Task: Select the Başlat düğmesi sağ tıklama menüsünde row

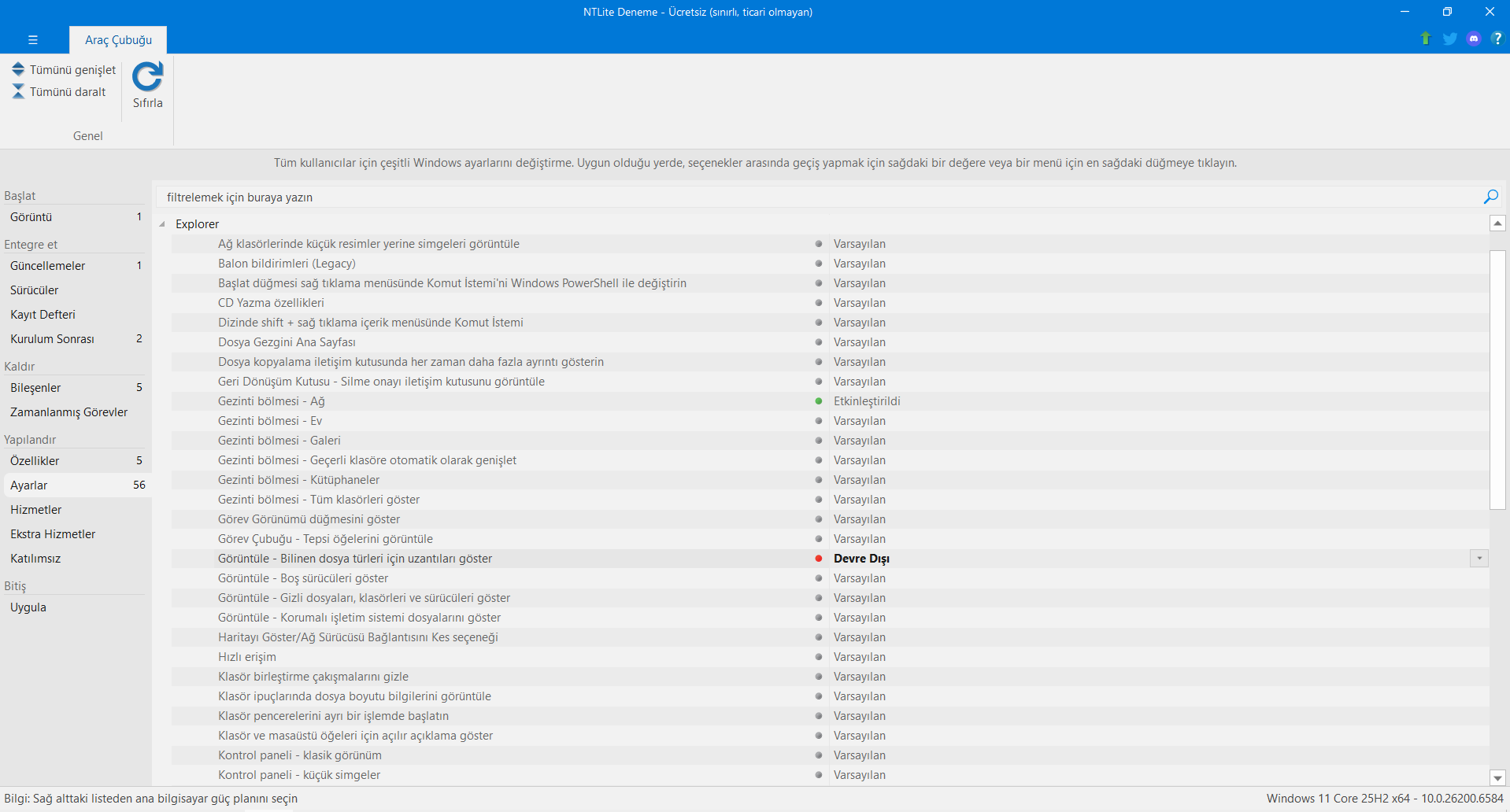Action: point(830,283)
